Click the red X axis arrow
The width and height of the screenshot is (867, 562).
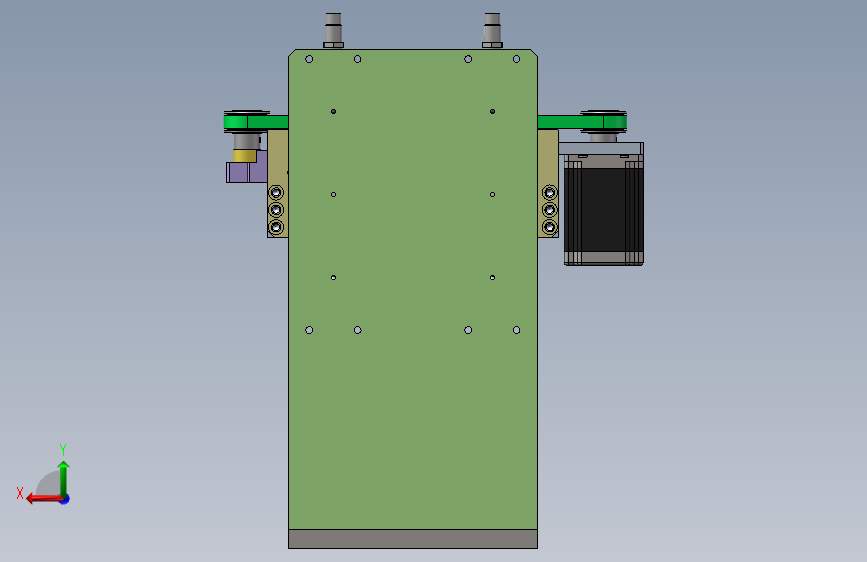pos(44,499)
